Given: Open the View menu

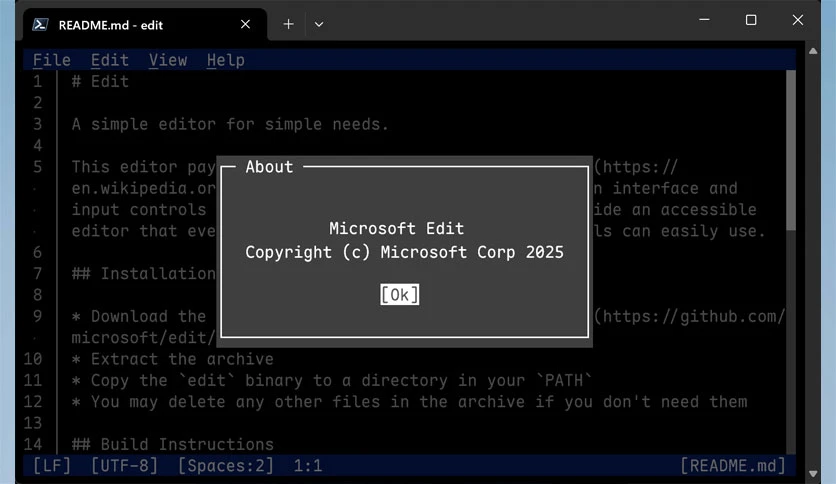Looking at the screenshot, I should click(168, 60).
